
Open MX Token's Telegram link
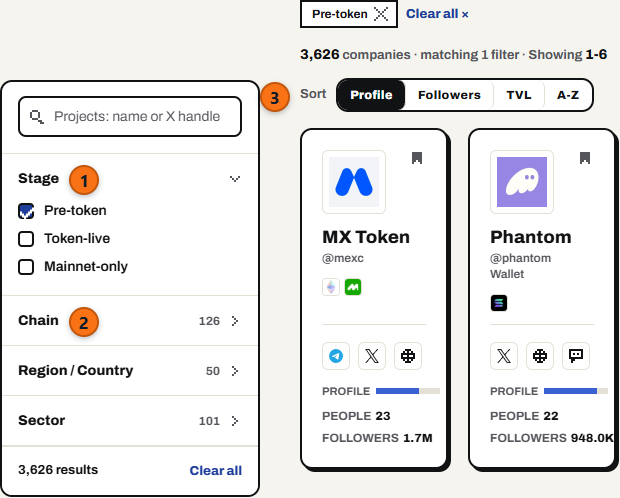click(336, 356)
